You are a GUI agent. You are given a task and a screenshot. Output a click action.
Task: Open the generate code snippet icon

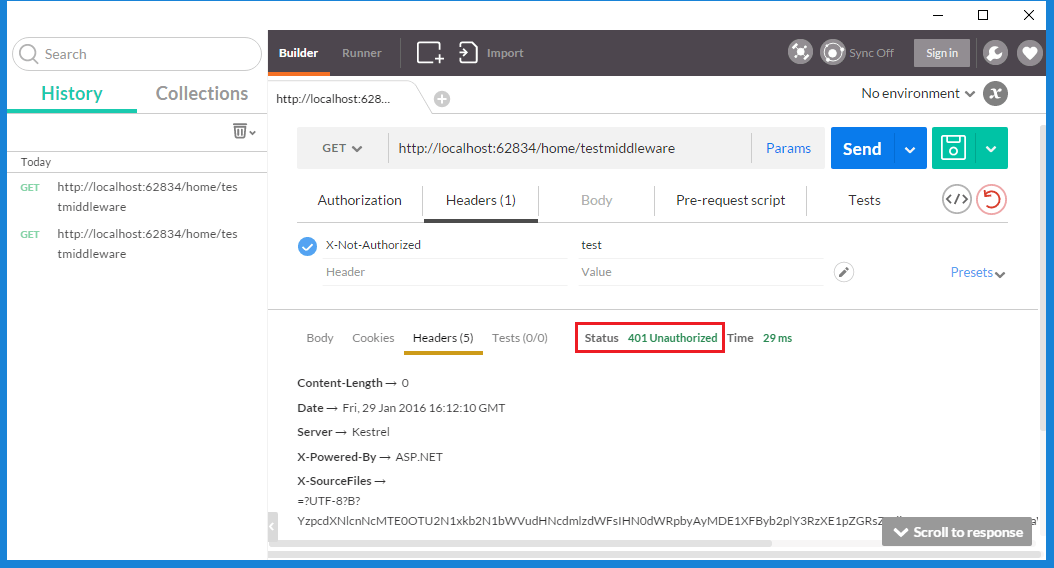[x=957, y=200]
